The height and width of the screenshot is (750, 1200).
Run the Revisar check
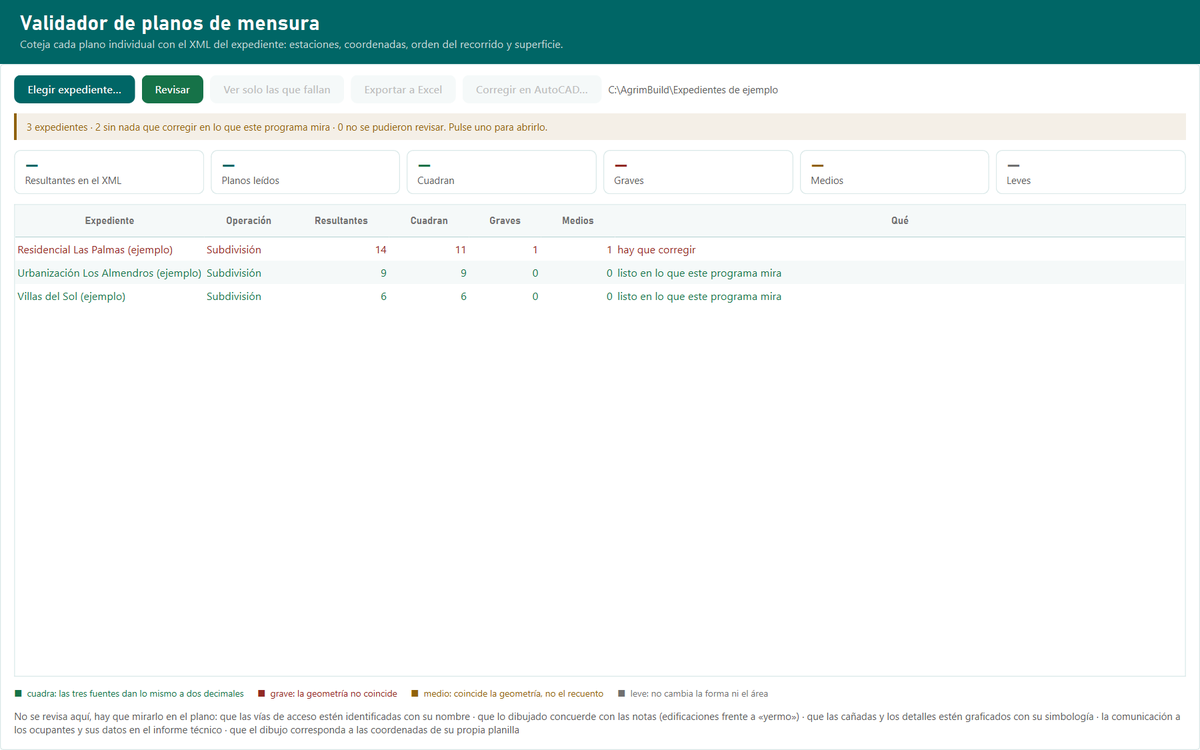point(172,89)
